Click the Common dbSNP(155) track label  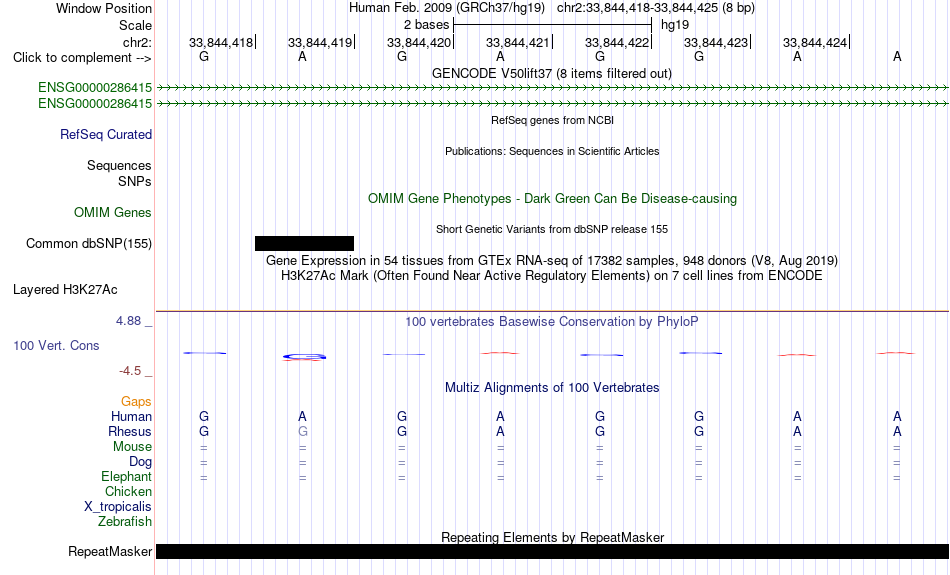click(x=89, y=244)
